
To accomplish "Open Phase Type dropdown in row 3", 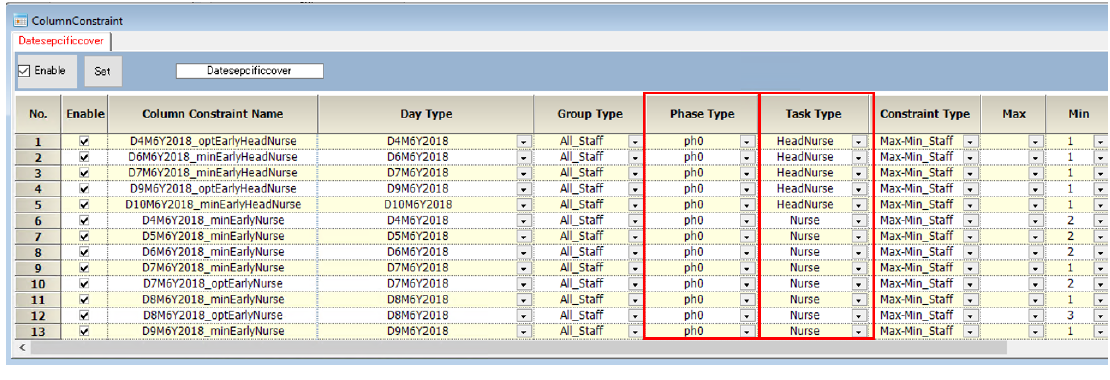I will pos(748,173).
